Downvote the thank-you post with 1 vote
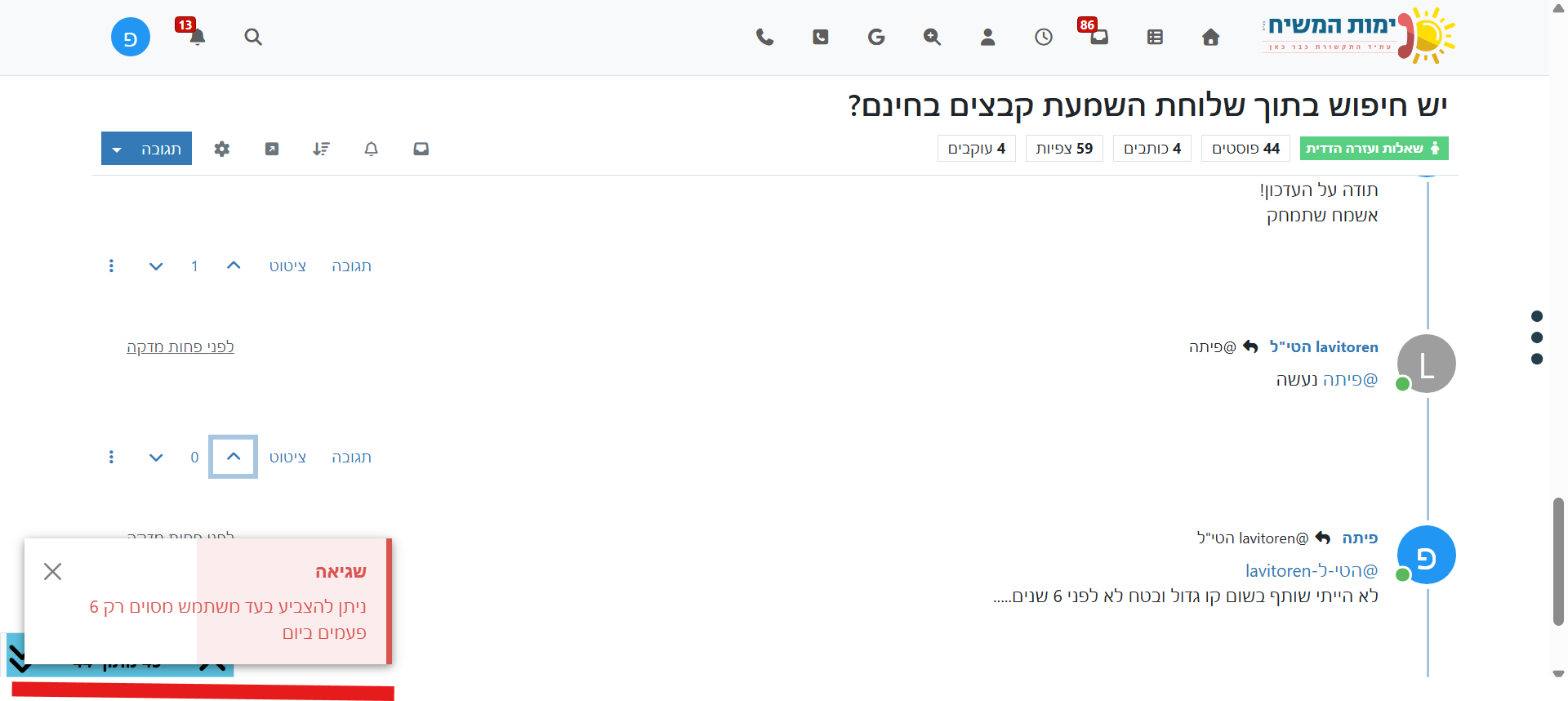 click(x=156, y=266)
